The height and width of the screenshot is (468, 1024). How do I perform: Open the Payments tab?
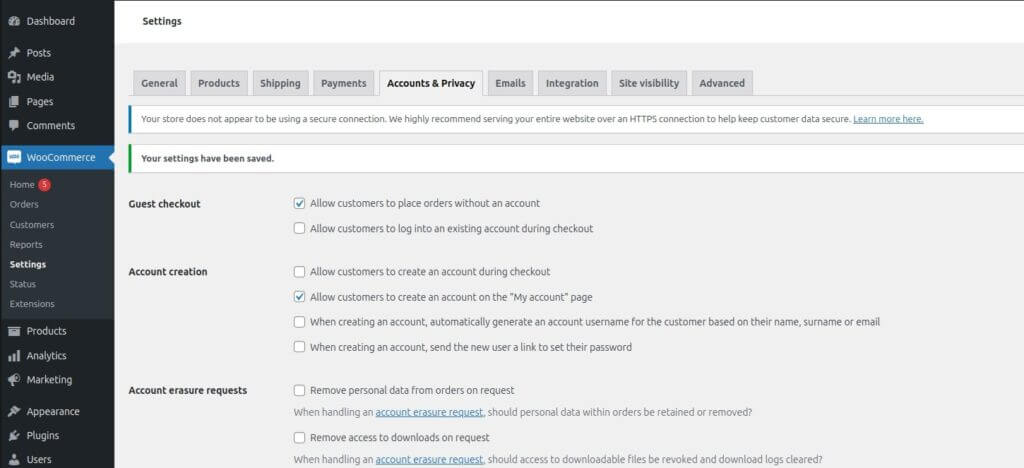click(x=344, y=83)
